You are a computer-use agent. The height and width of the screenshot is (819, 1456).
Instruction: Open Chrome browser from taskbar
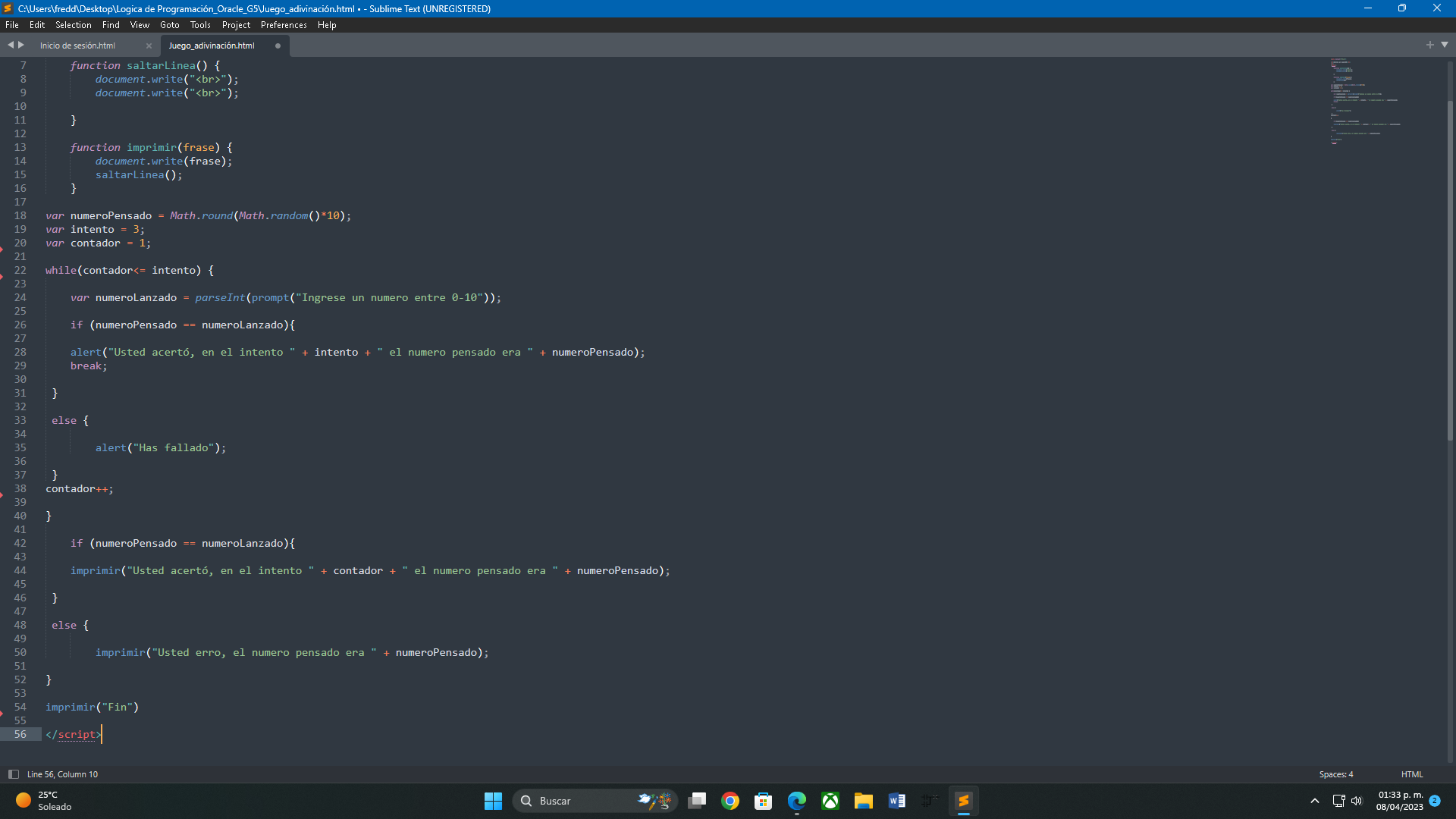pos(732,800)
